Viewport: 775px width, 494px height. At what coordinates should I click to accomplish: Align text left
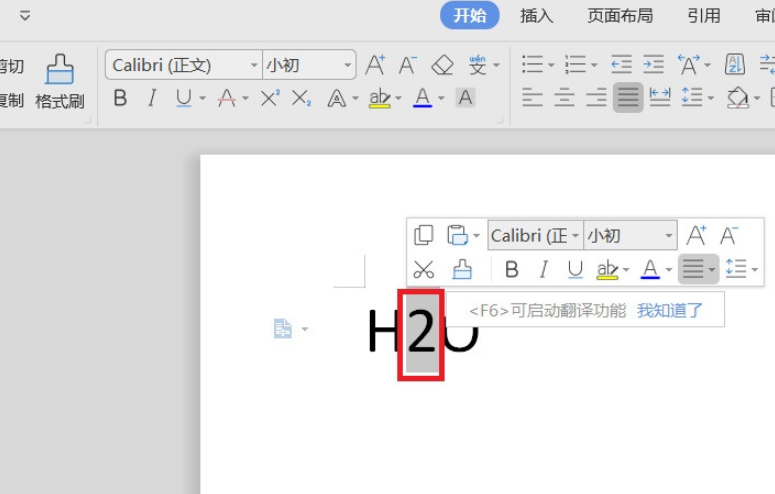[x=532, y=97]
